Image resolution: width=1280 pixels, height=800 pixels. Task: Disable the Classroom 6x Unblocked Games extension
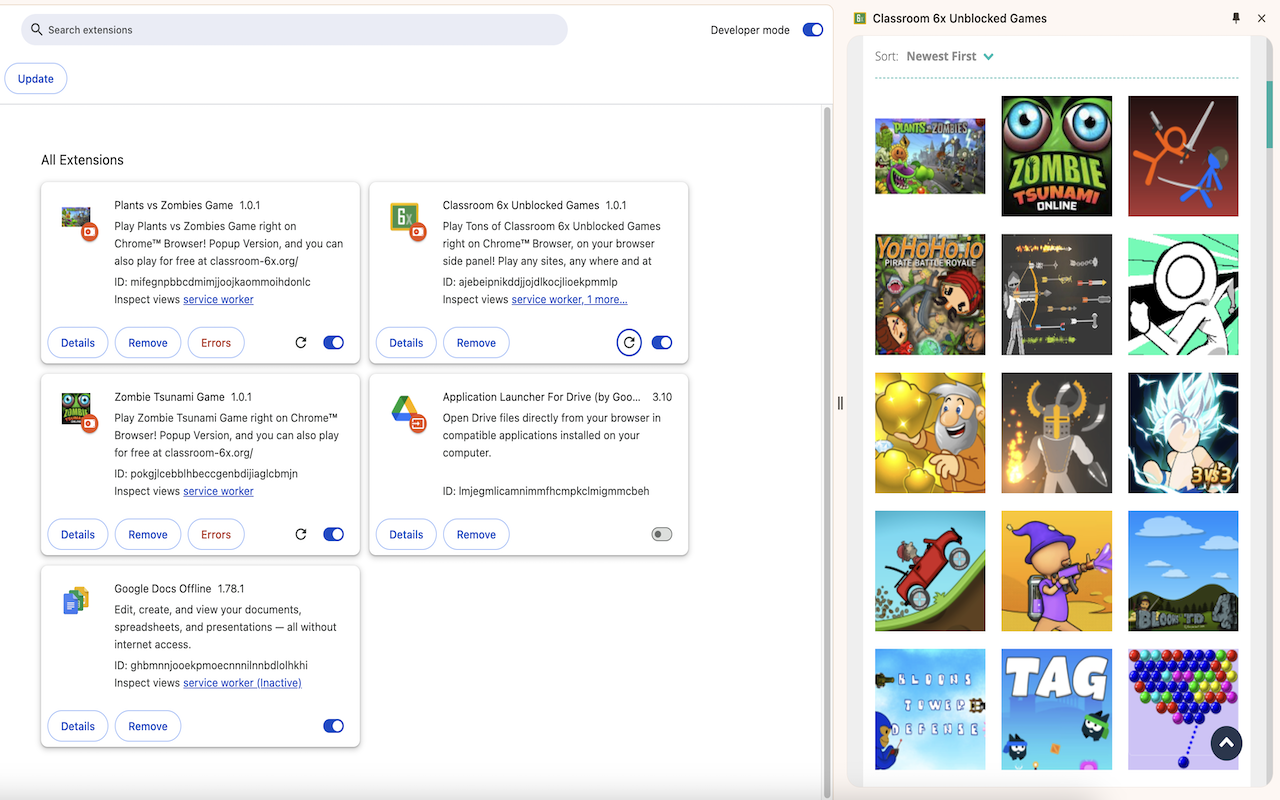click(662, 342)
